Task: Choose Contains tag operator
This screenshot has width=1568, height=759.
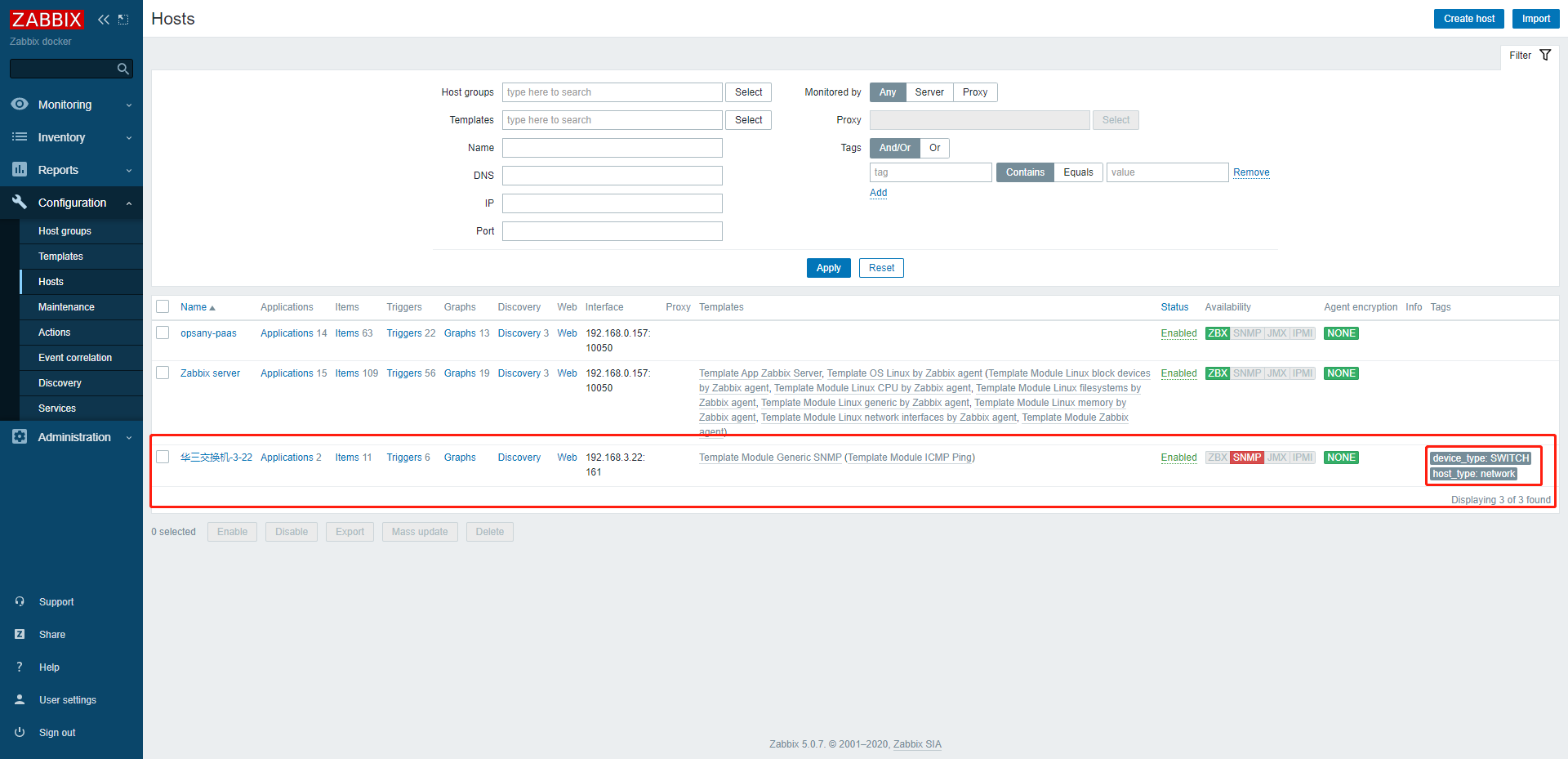Action: click(1025, 172)
